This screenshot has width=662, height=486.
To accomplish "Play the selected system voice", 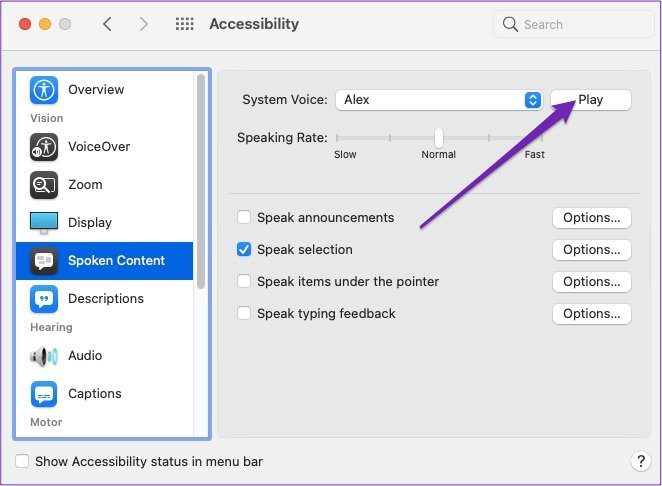I will (x=591, y=100).
